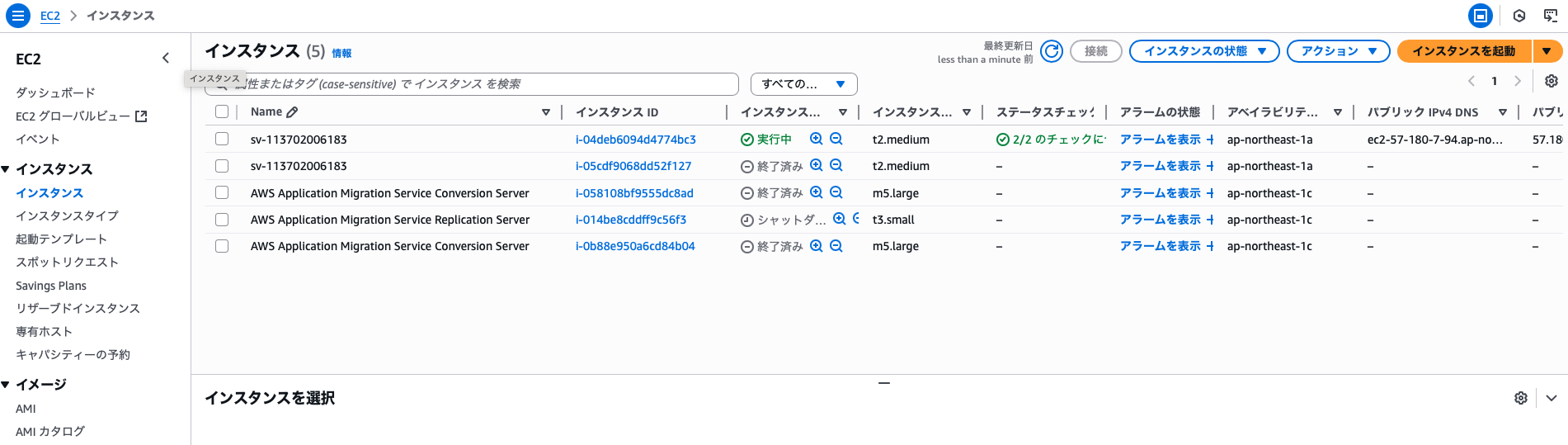The image size is (1568, 445).
Task: Focus the instance search field
Action: tap(472, 84)
